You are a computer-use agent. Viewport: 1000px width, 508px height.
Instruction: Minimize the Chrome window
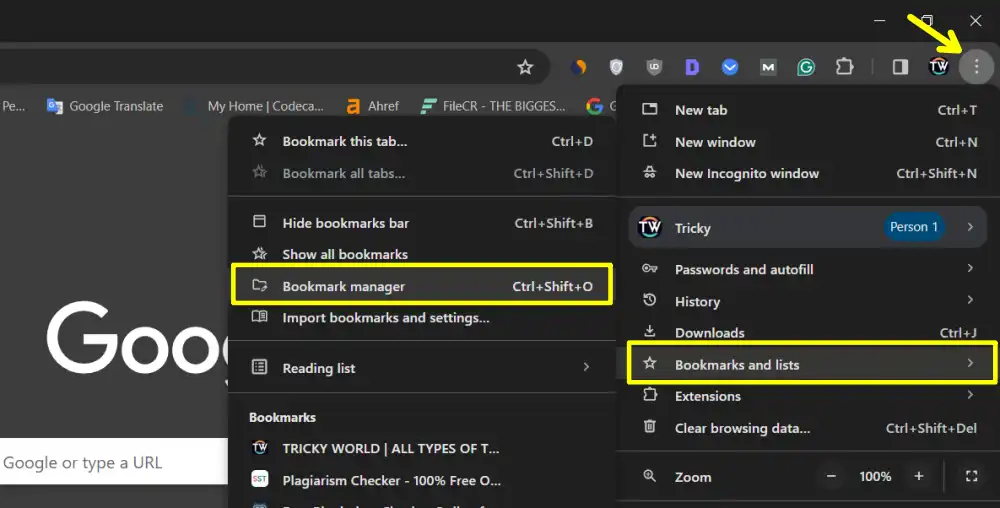coord(879,20)
